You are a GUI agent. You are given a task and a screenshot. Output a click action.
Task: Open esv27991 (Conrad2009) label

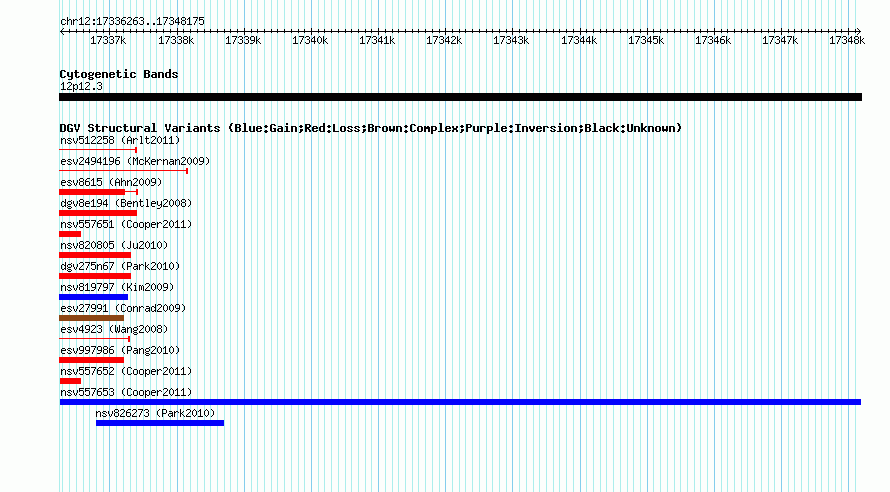pyautogui.click(x=123, y=308)
